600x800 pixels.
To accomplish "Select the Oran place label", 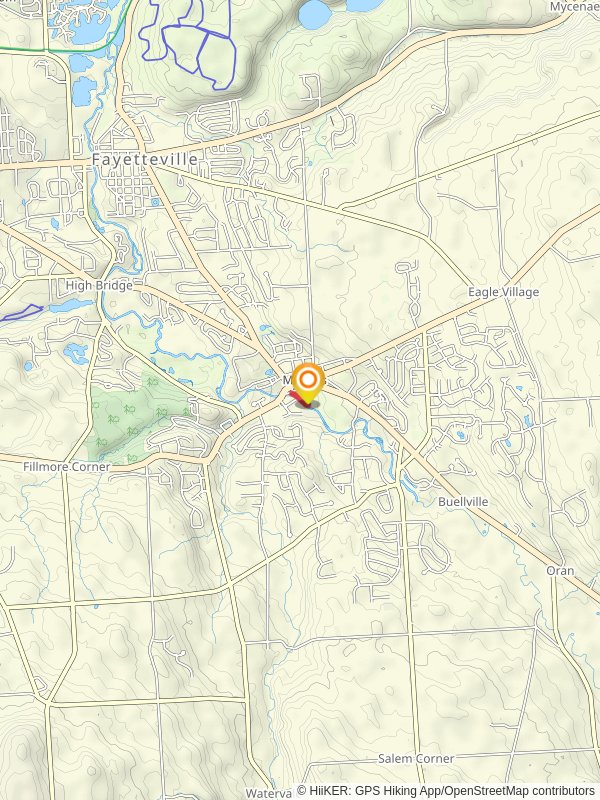I will coord(560,570).
